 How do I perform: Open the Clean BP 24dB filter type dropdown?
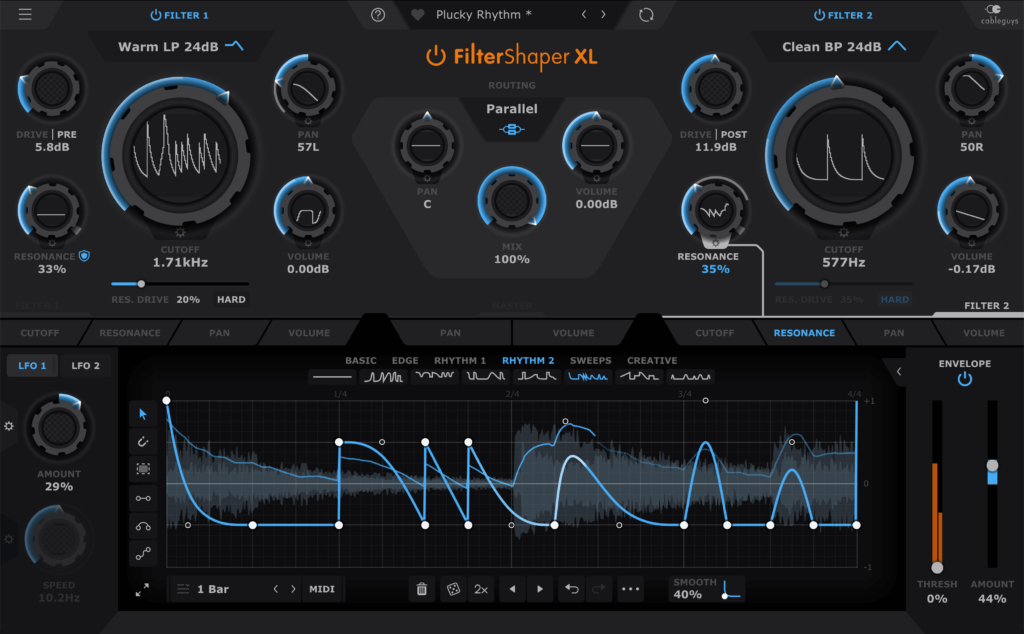844,46
